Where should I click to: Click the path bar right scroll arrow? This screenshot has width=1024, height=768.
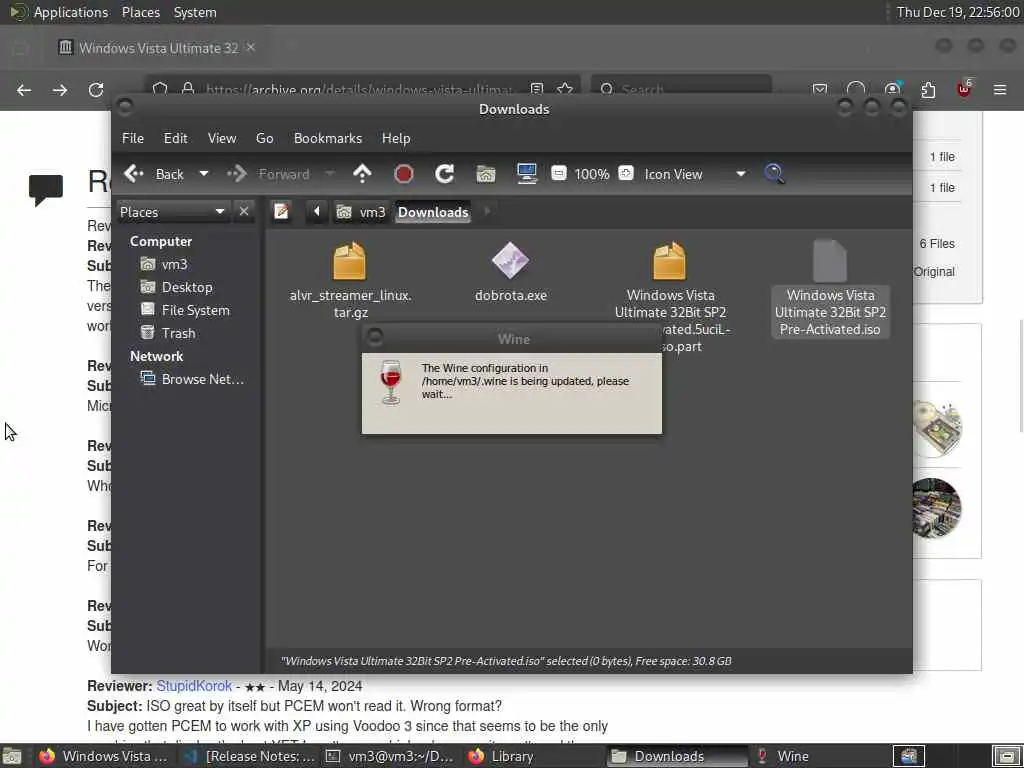point(487,212)
